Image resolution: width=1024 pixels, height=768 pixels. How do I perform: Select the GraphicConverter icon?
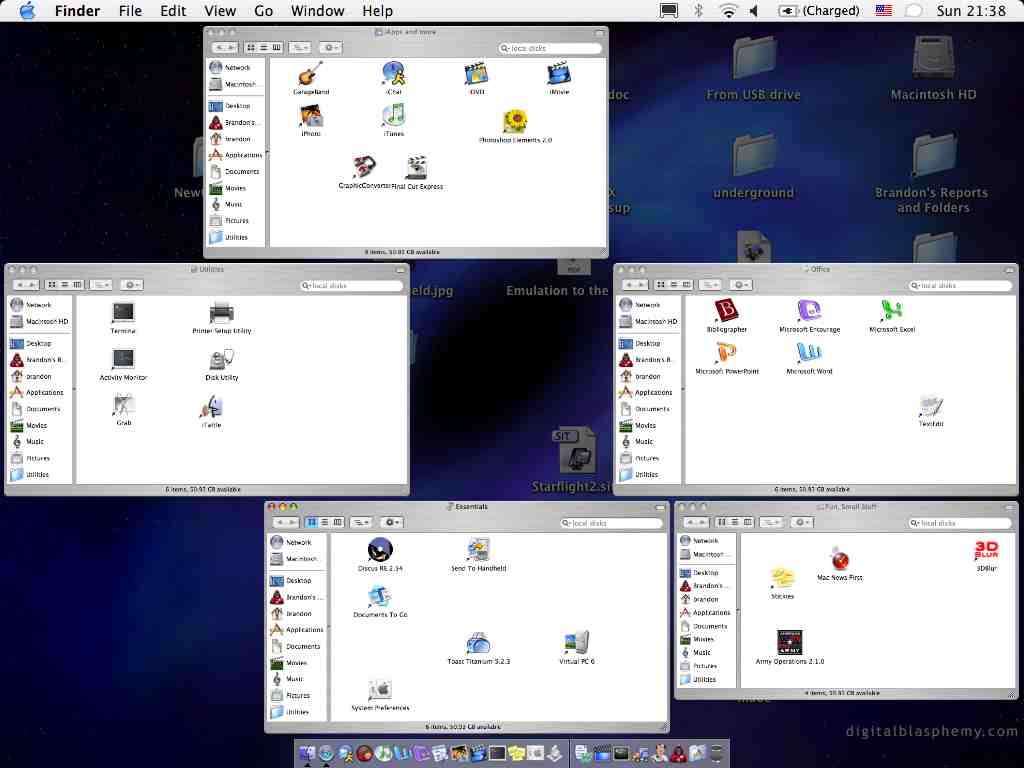click(364, 167)
